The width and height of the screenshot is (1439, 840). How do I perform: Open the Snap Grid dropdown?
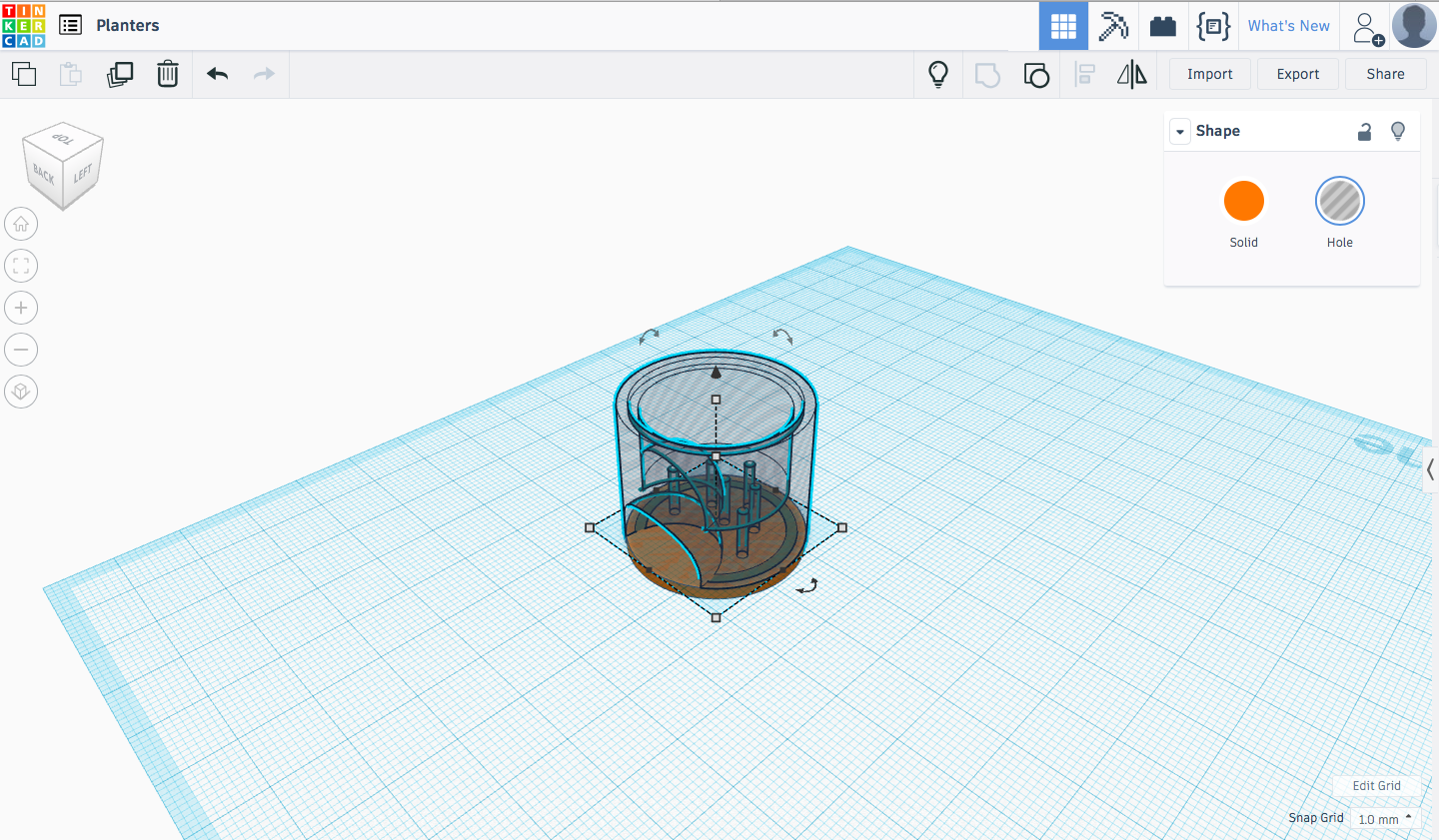[x=1385, y=818]
